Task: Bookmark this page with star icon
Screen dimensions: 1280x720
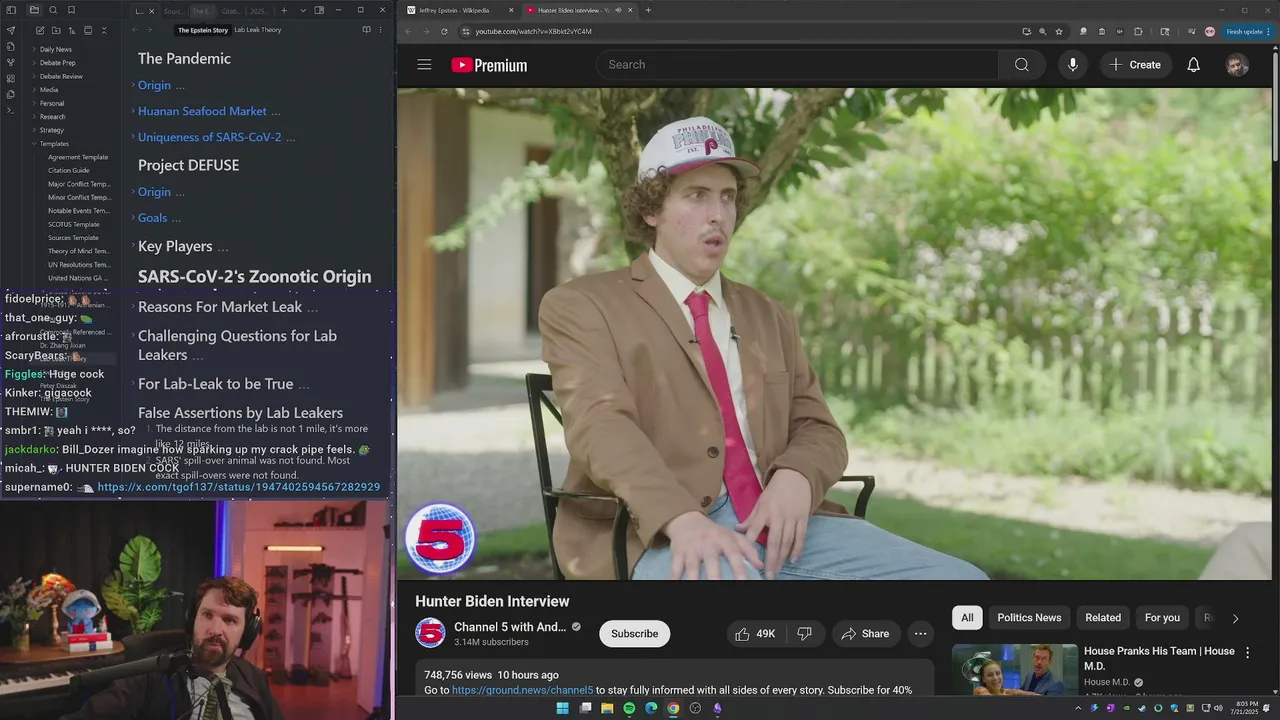Action: coord(1059,31)
